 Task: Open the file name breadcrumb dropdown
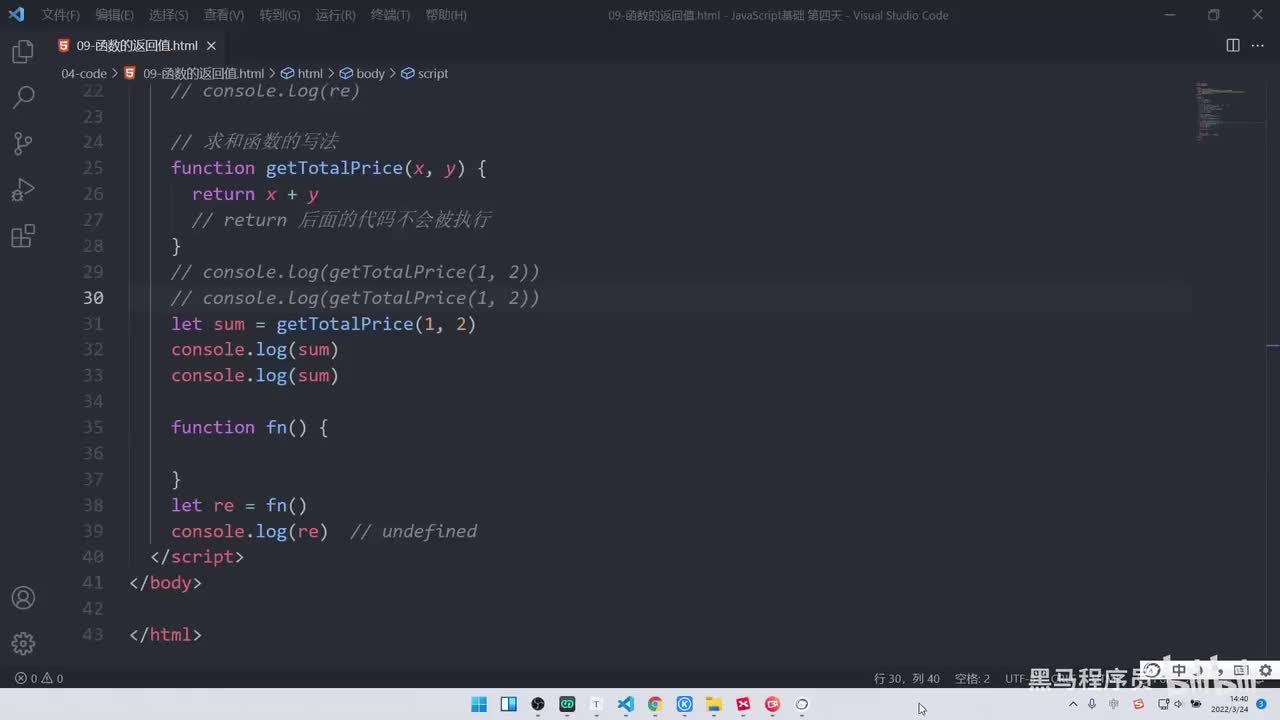tap(203, 73)
